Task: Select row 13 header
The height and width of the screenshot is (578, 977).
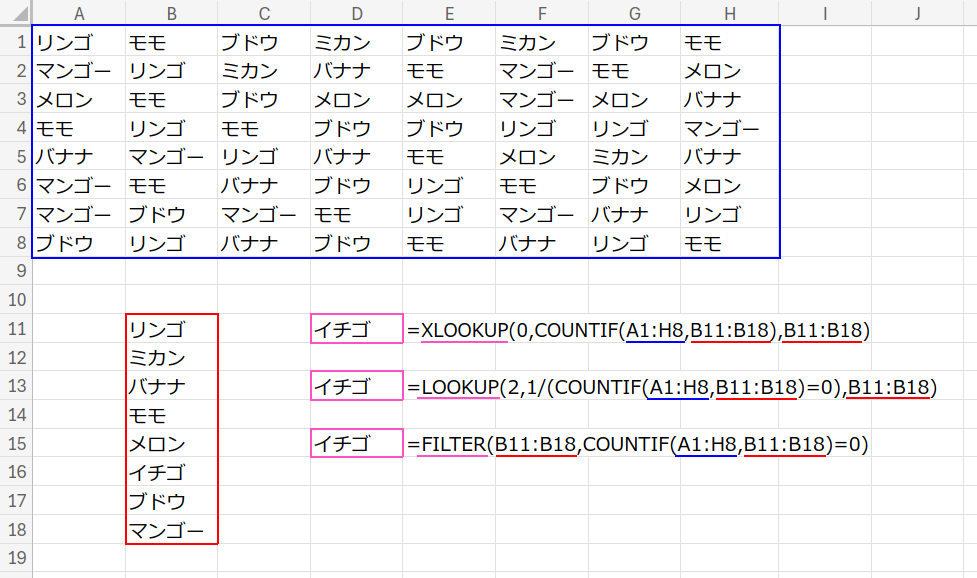Action: 16,386
